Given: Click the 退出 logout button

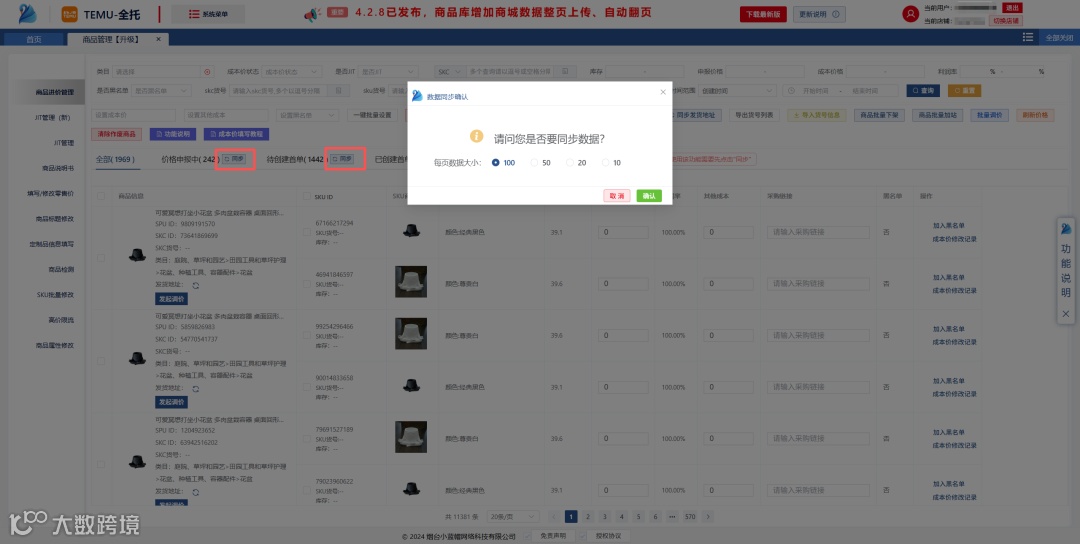Looking at the screenshot, I should click(x=1012, y=8).
